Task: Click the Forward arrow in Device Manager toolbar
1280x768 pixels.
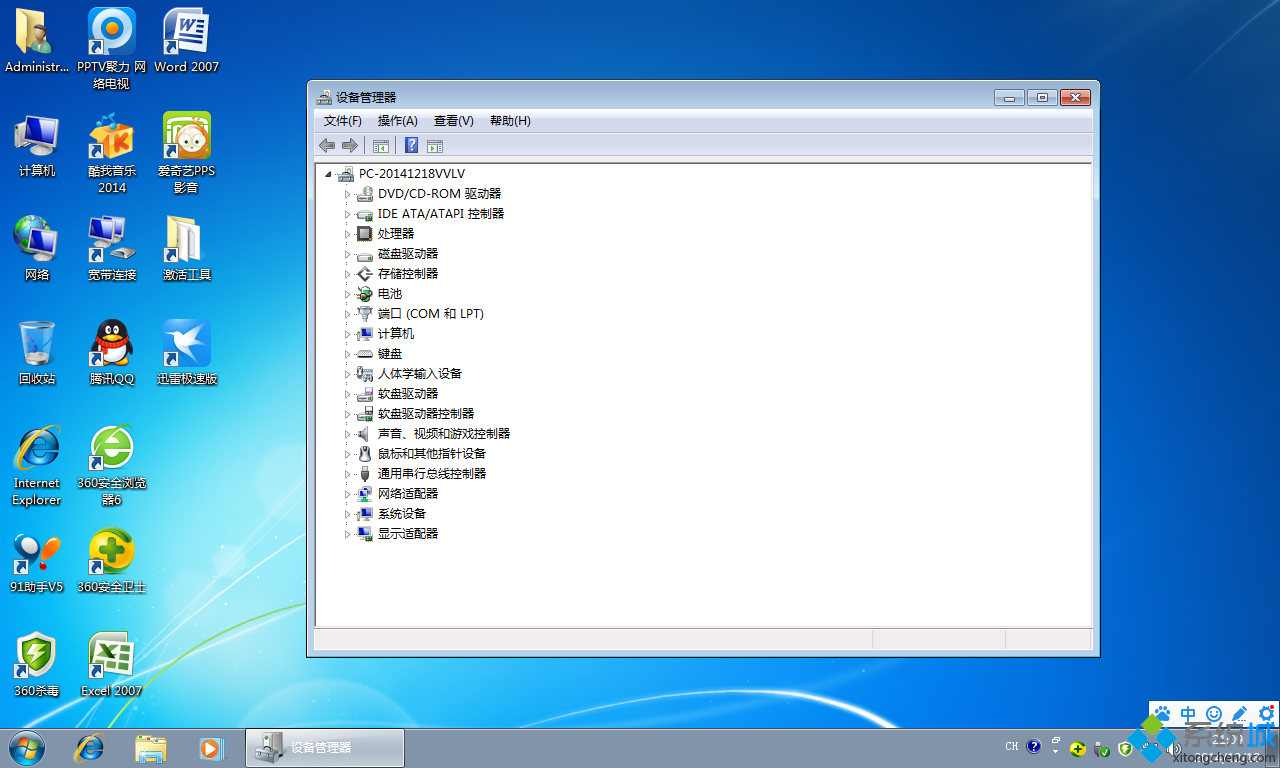Action: tap(349, 146)
